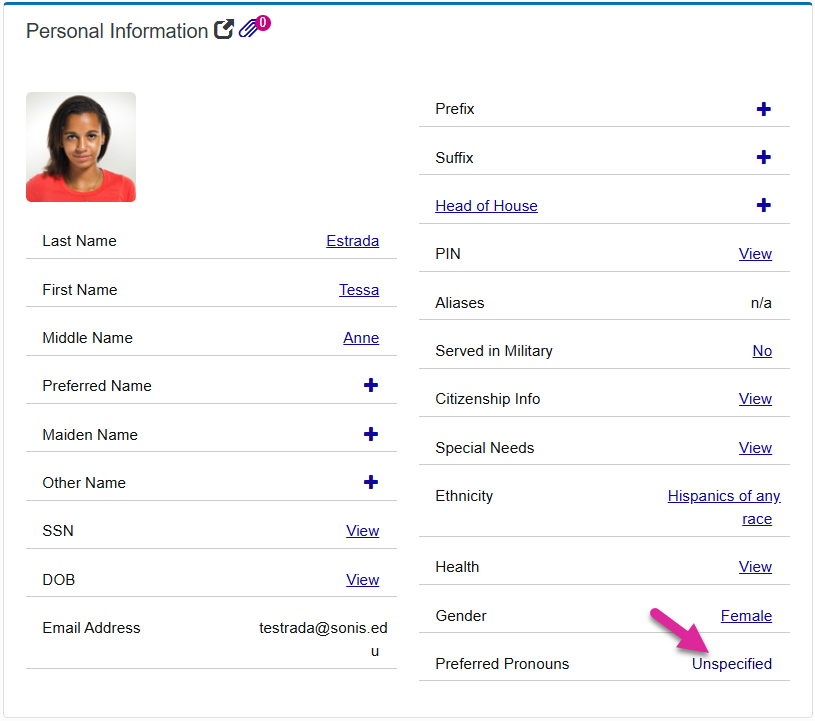The image size is (815, 721).
Task: Edit middle name Anne
Action: tap(360, 338)
